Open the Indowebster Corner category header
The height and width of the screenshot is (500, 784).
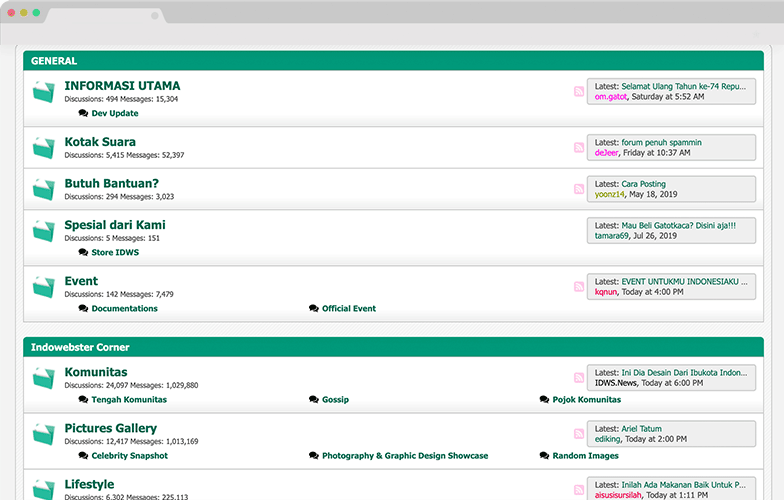pyautogui.click(x=80, y=347)
